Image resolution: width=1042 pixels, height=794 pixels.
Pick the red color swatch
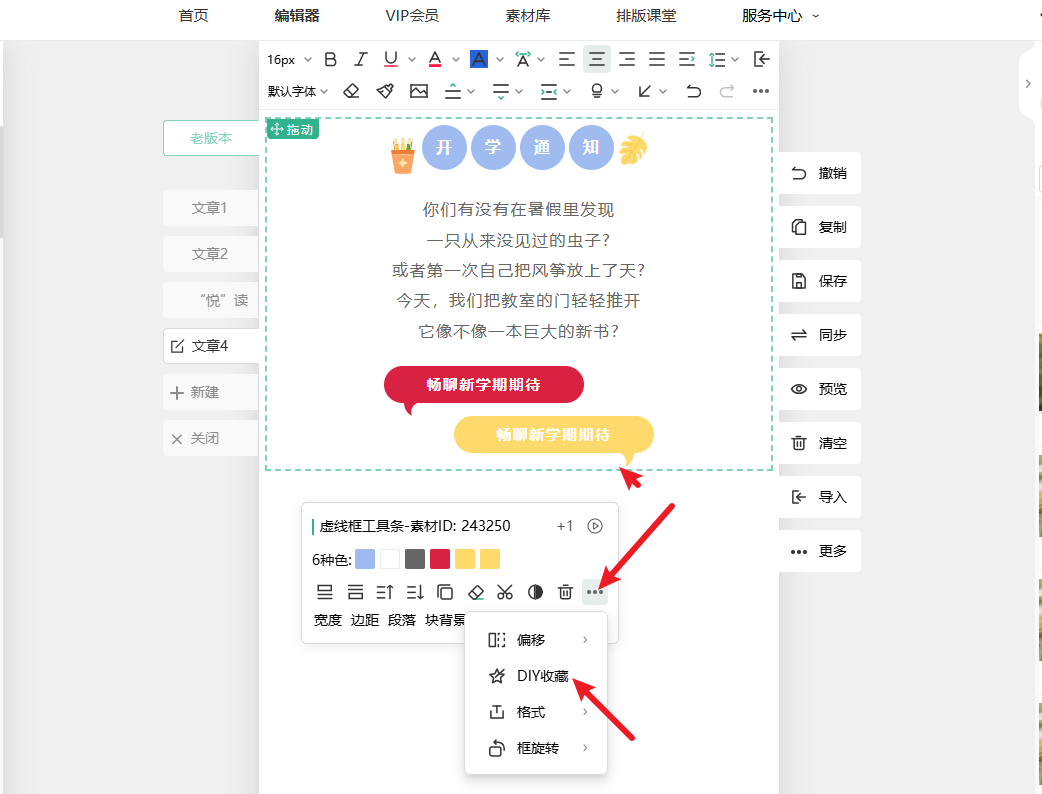tap(440, 559)
